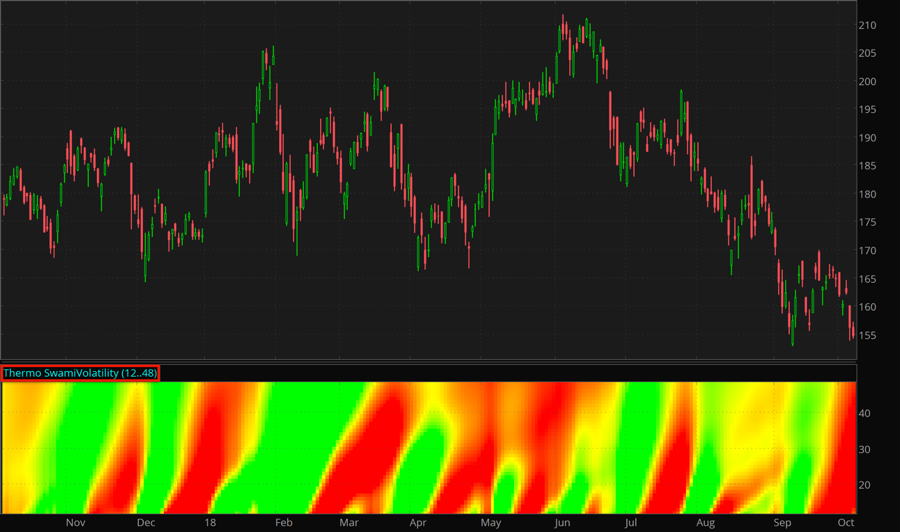900x532 pixels.
Task: Click the Jun label on time axis
Action: pyautogui.click(x=562, y=522)
